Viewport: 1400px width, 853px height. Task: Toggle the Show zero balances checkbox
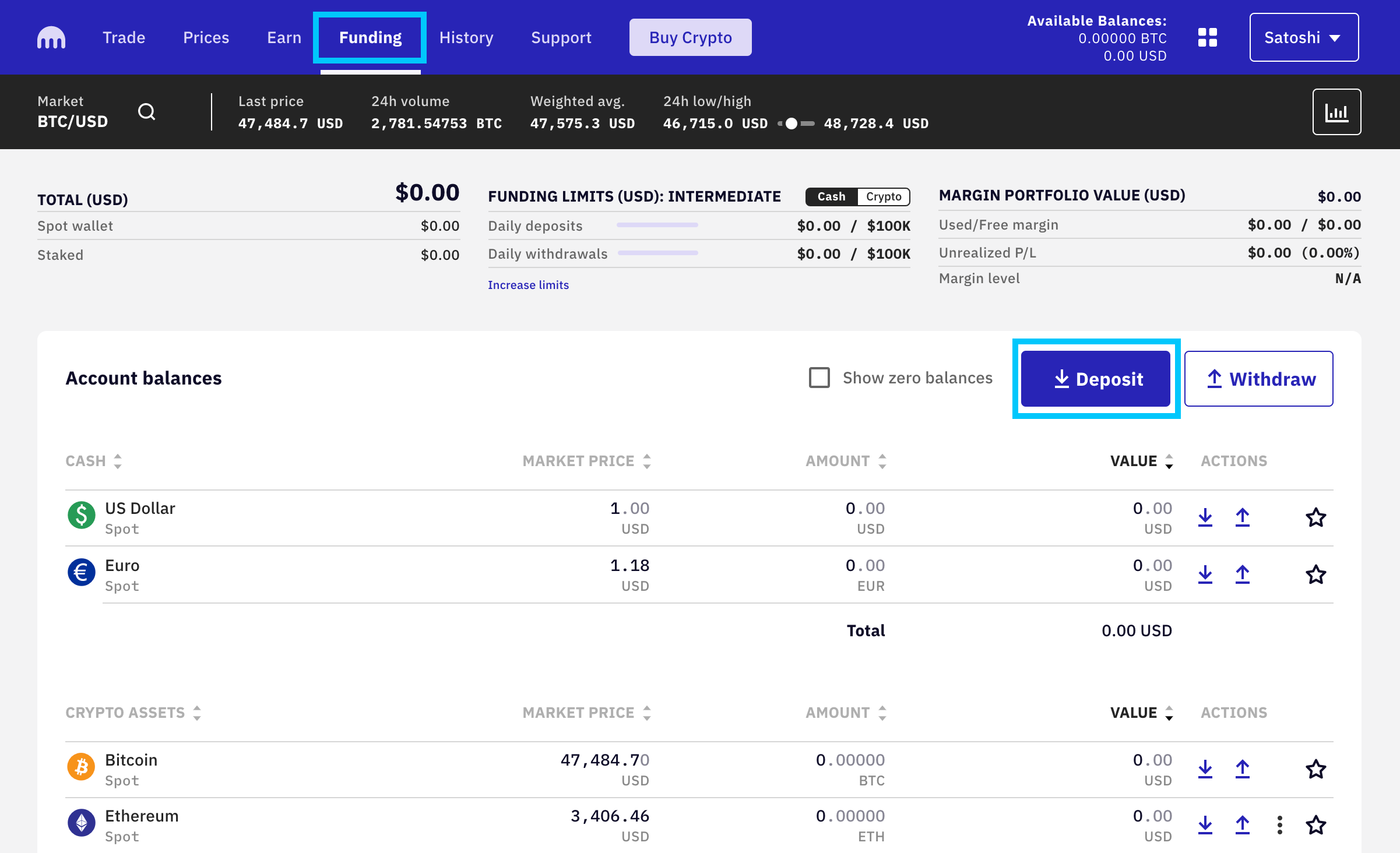tap(819, 378)
